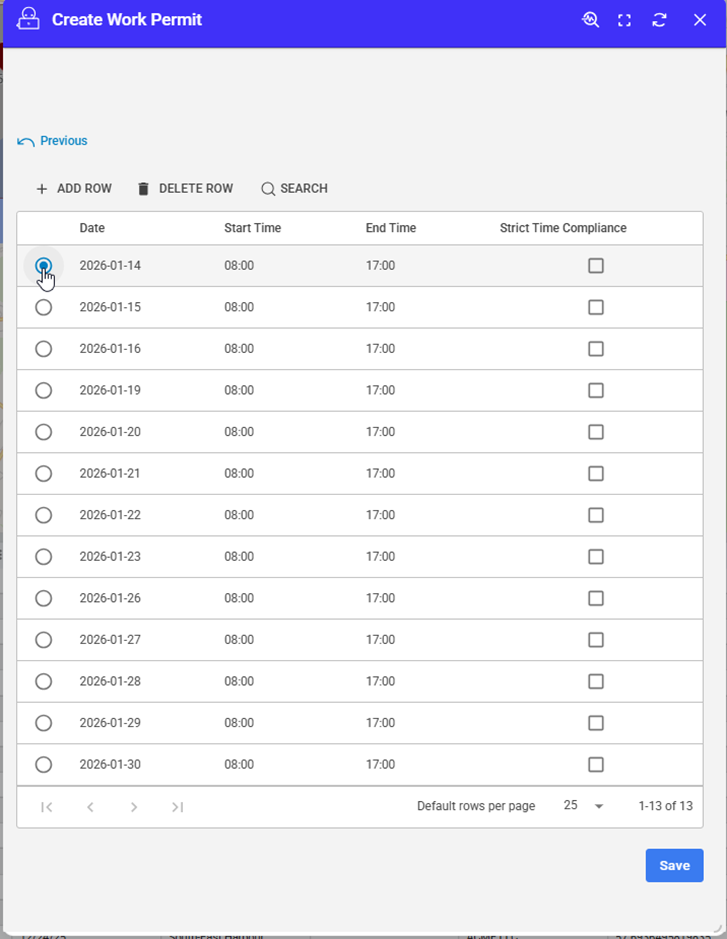
Task: Click the zoom search icon in header
Action: point(591,20)
